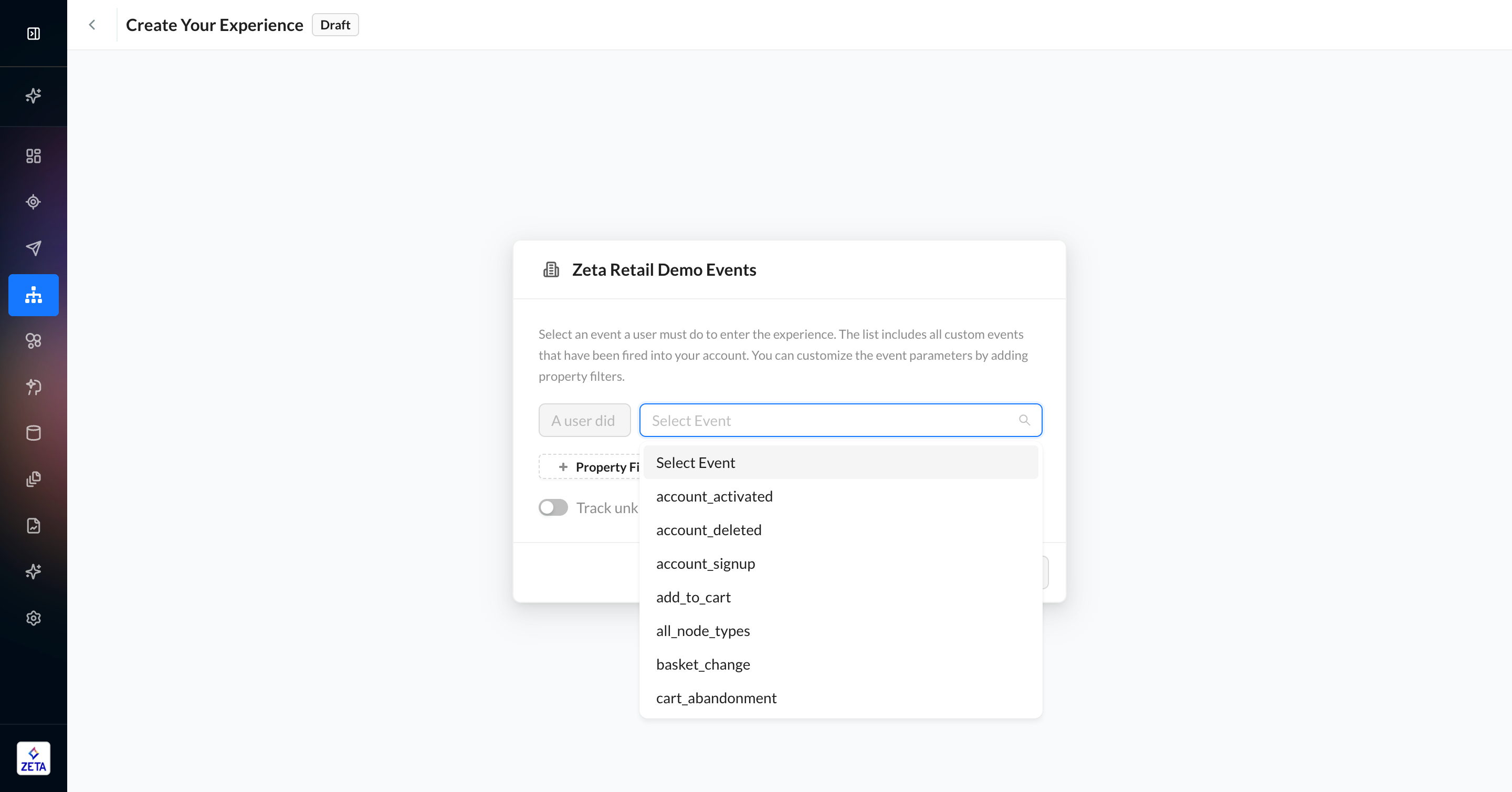Open the paper plane campaigns icon
The height and width of the screenshot is (792, 1512).
point(34,248)
